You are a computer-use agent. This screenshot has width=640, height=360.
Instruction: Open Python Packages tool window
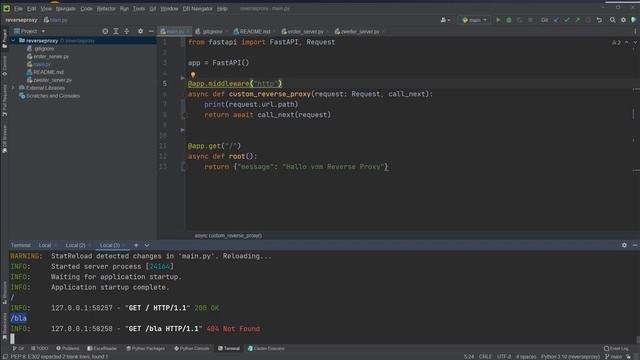145,349
